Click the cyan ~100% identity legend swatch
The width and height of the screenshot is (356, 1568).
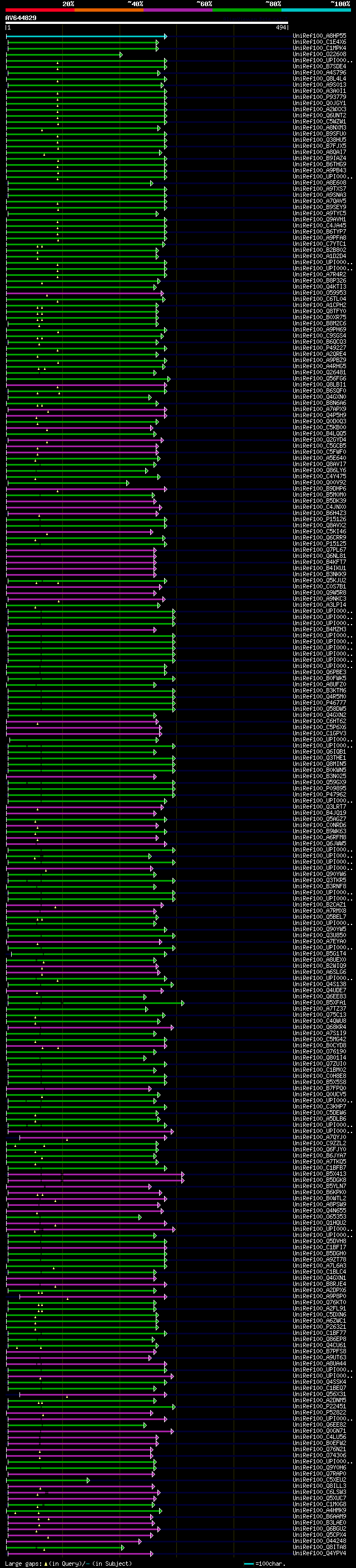click(317, 10)
